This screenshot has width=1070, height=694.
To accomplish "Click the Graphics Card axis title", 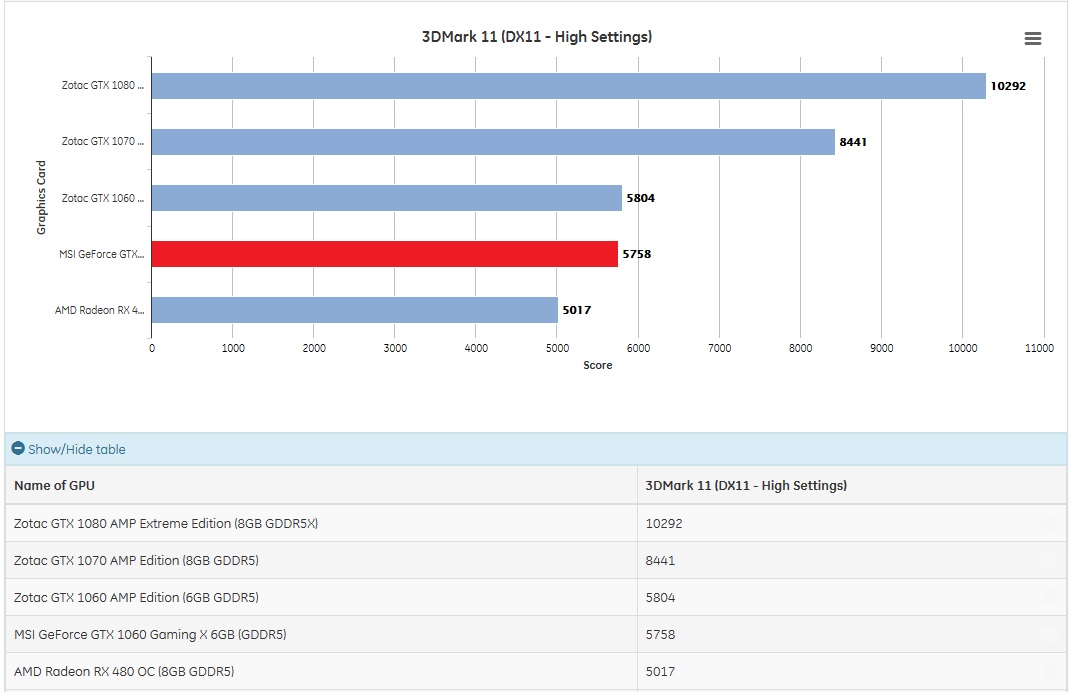I will click(42, 198).
